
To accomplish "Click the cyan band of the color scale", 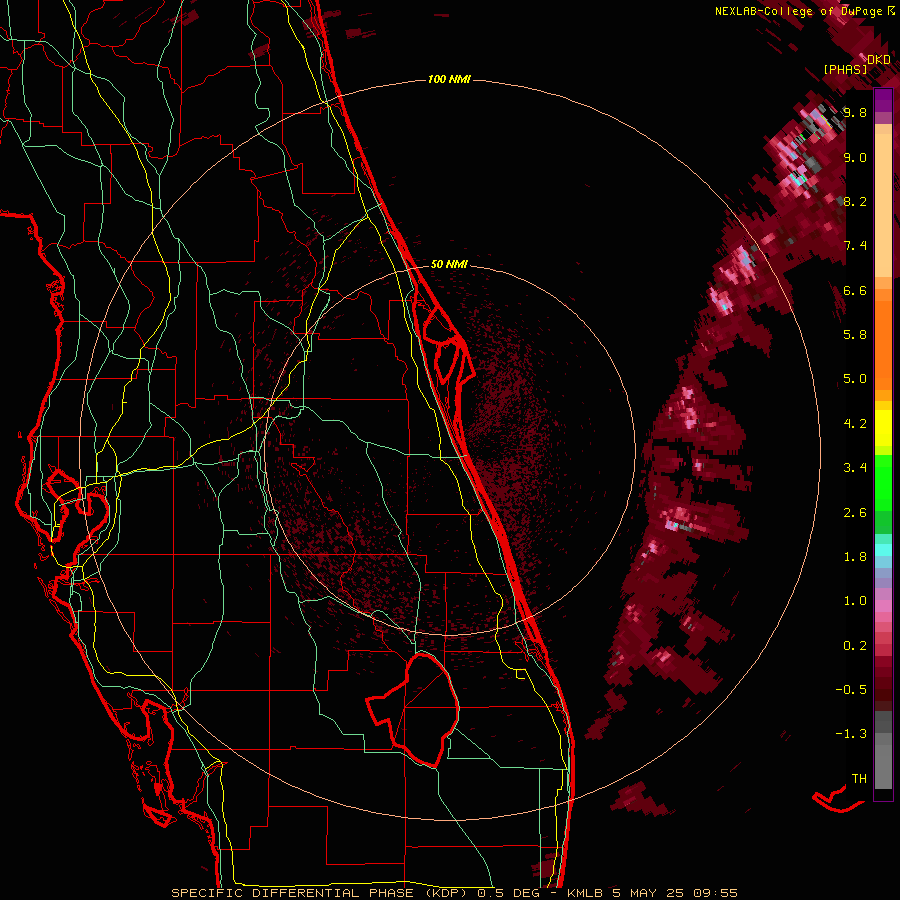I will click(x=883, y=550).
